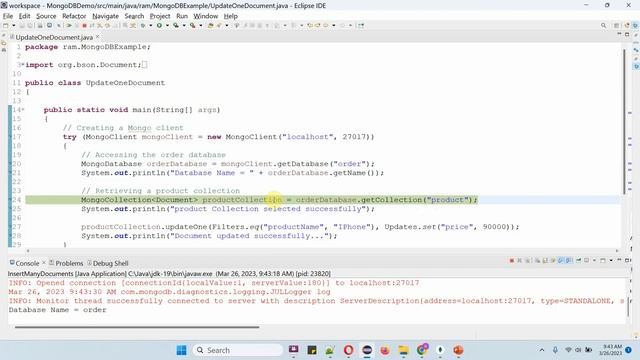Open the Source menu
The image size is (640, 360).
[46, 16]
